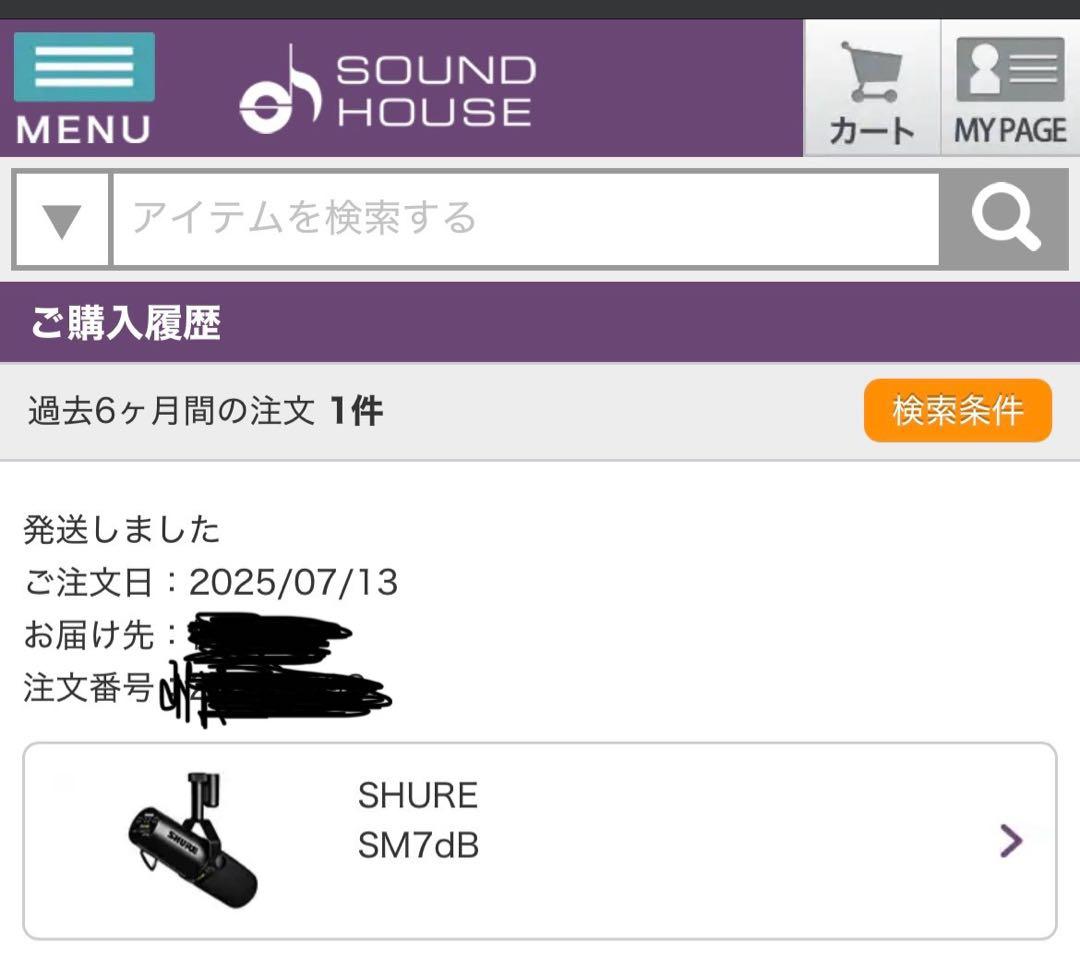The image size is (1080, 967).
Task: Open 検索条件 search filter options
Action: click(956, 409)
